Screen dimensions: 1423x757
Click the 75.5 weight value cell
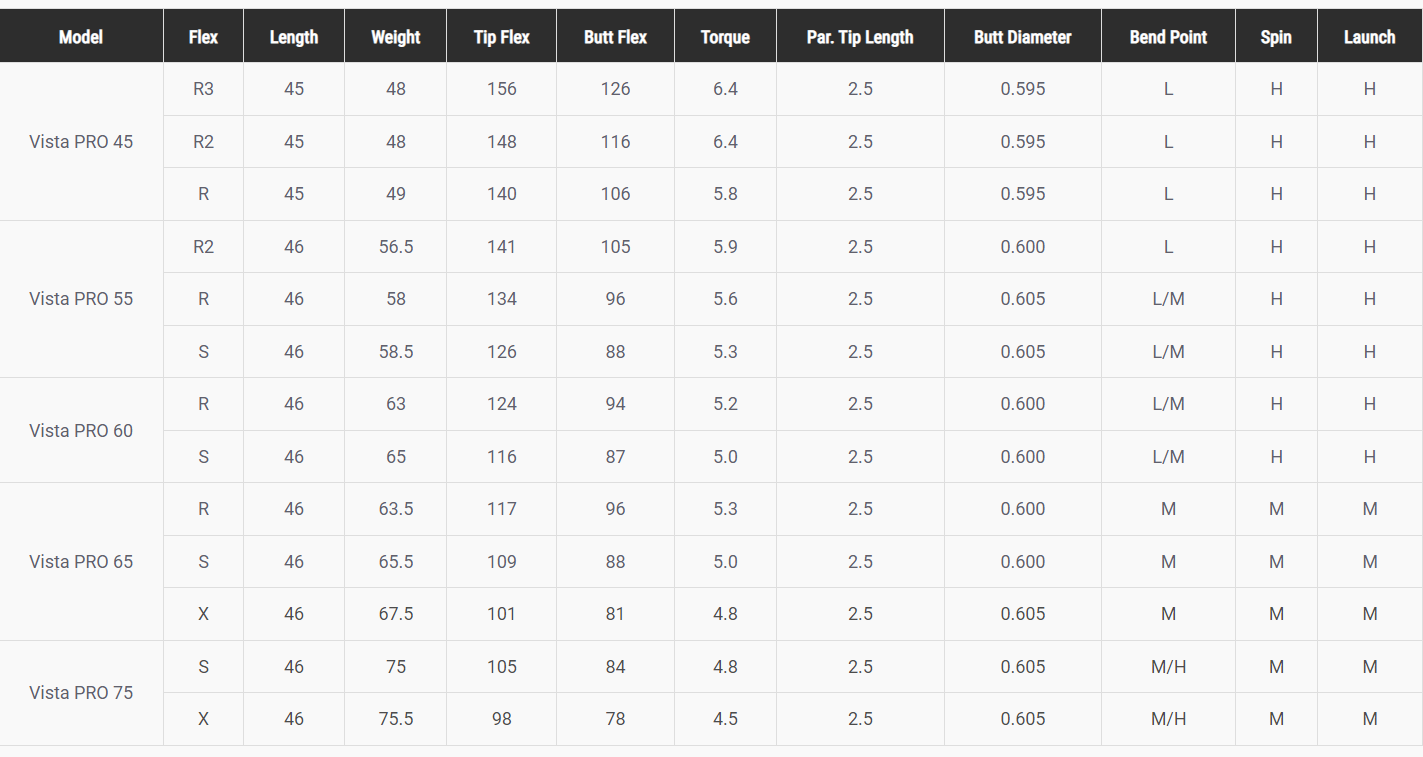395,718
